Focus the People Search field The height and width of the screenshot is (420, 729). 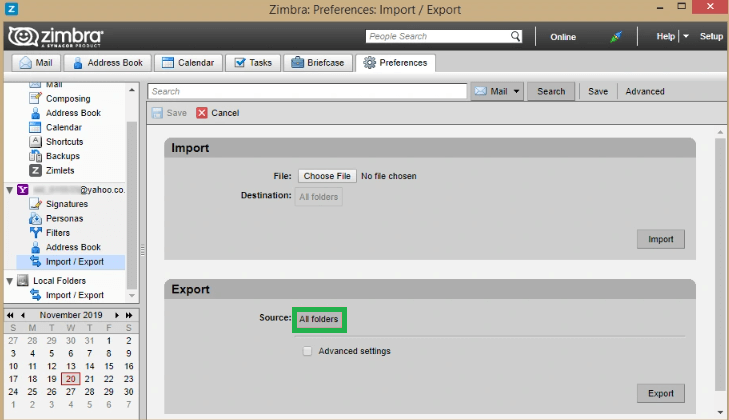pyautogui.click(x=438, y=36)
